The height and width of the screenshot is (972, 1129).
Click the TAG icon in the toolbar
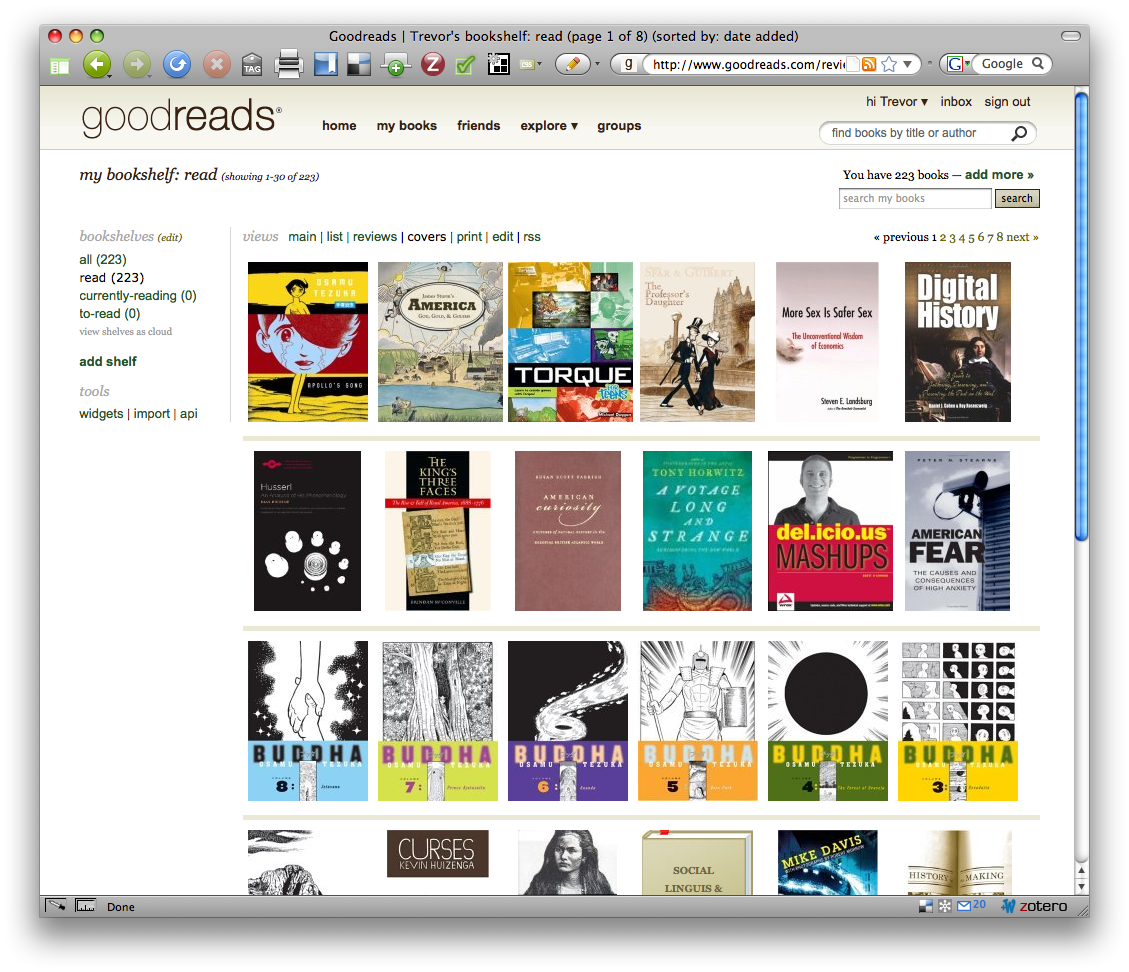pos(252,66)
